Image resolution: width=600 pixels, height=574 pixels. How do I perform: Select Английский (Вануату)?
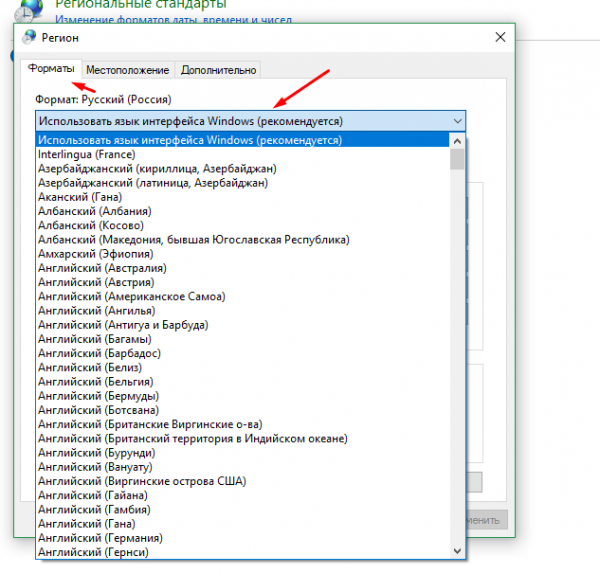pyautogui.click(x=243, y=467)
